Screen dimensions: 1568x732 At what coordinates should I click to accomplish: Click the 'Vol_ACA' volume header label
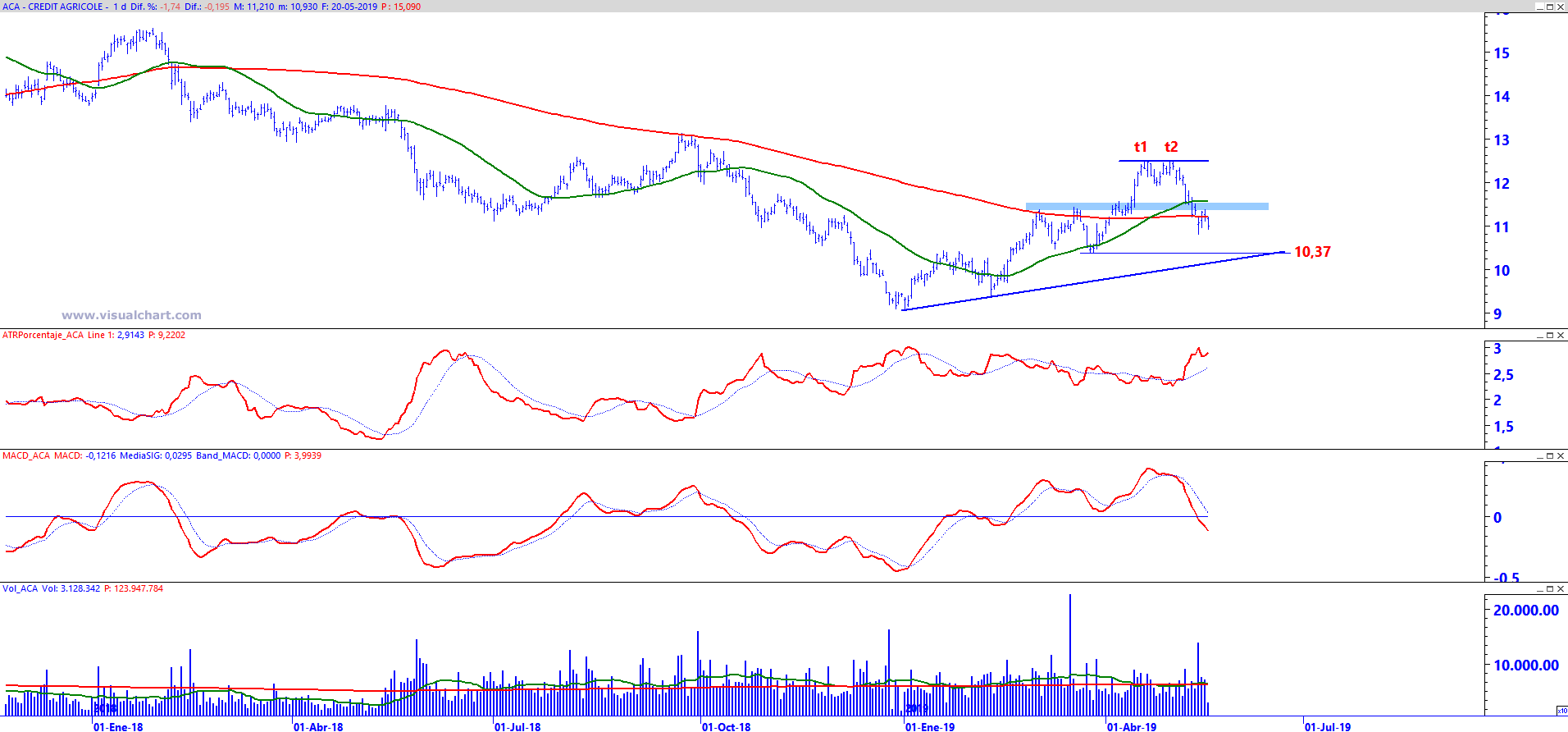(21, 588)
